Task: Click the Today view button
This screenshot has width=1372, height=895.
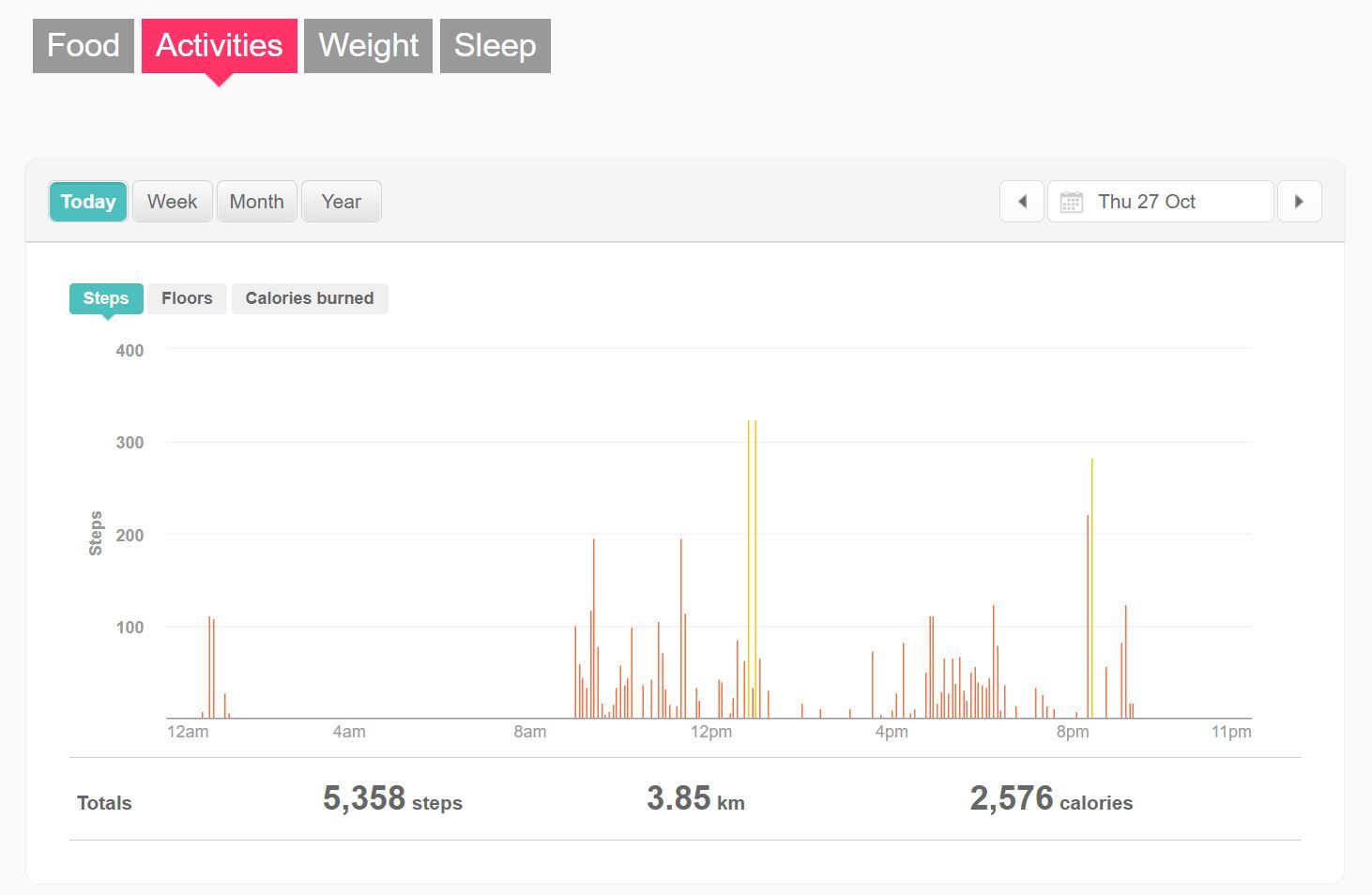Action: point(87,201)
